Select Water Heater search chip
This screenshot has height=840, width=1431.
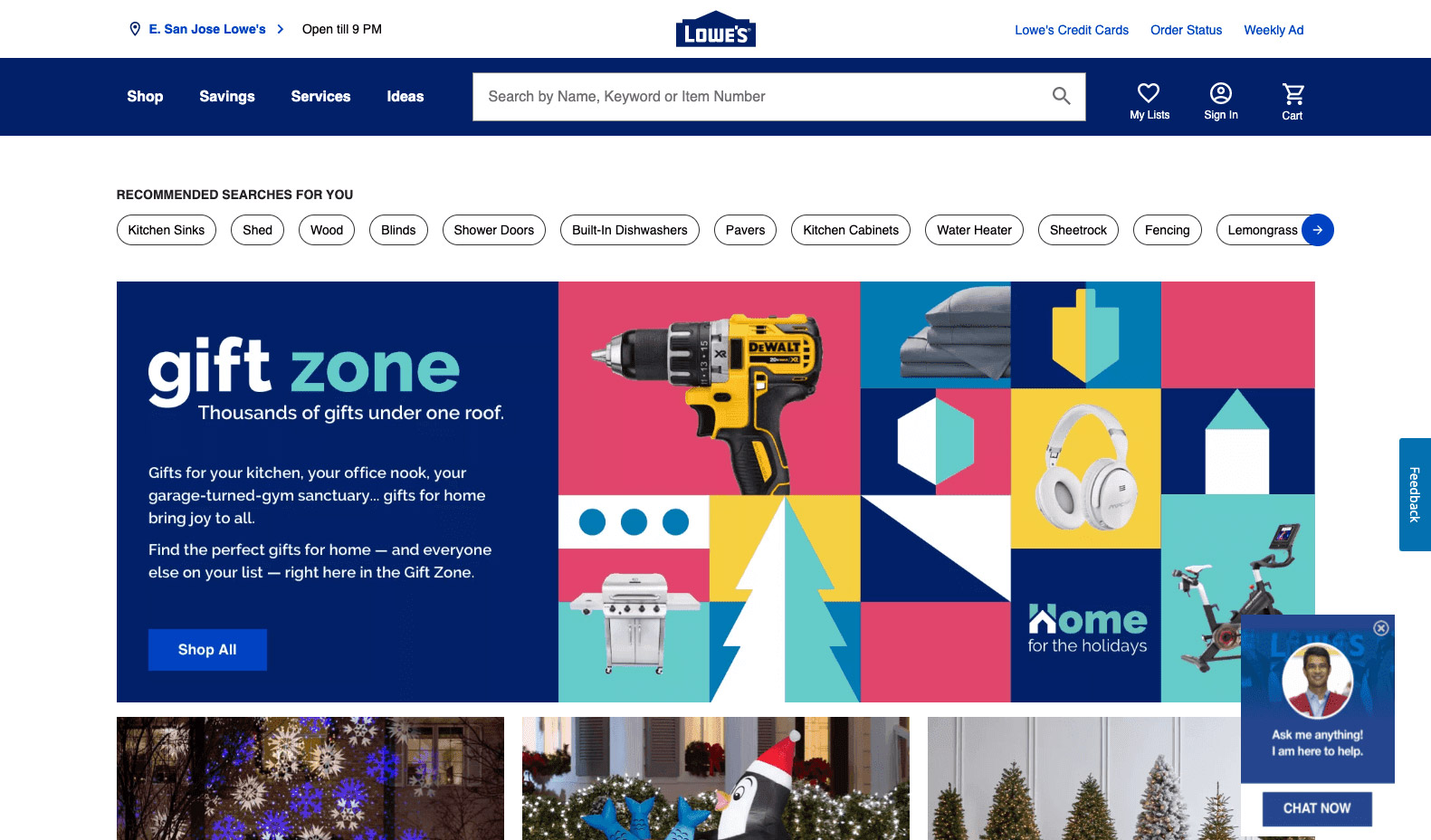pyautogui.click(x=974, y=230)
